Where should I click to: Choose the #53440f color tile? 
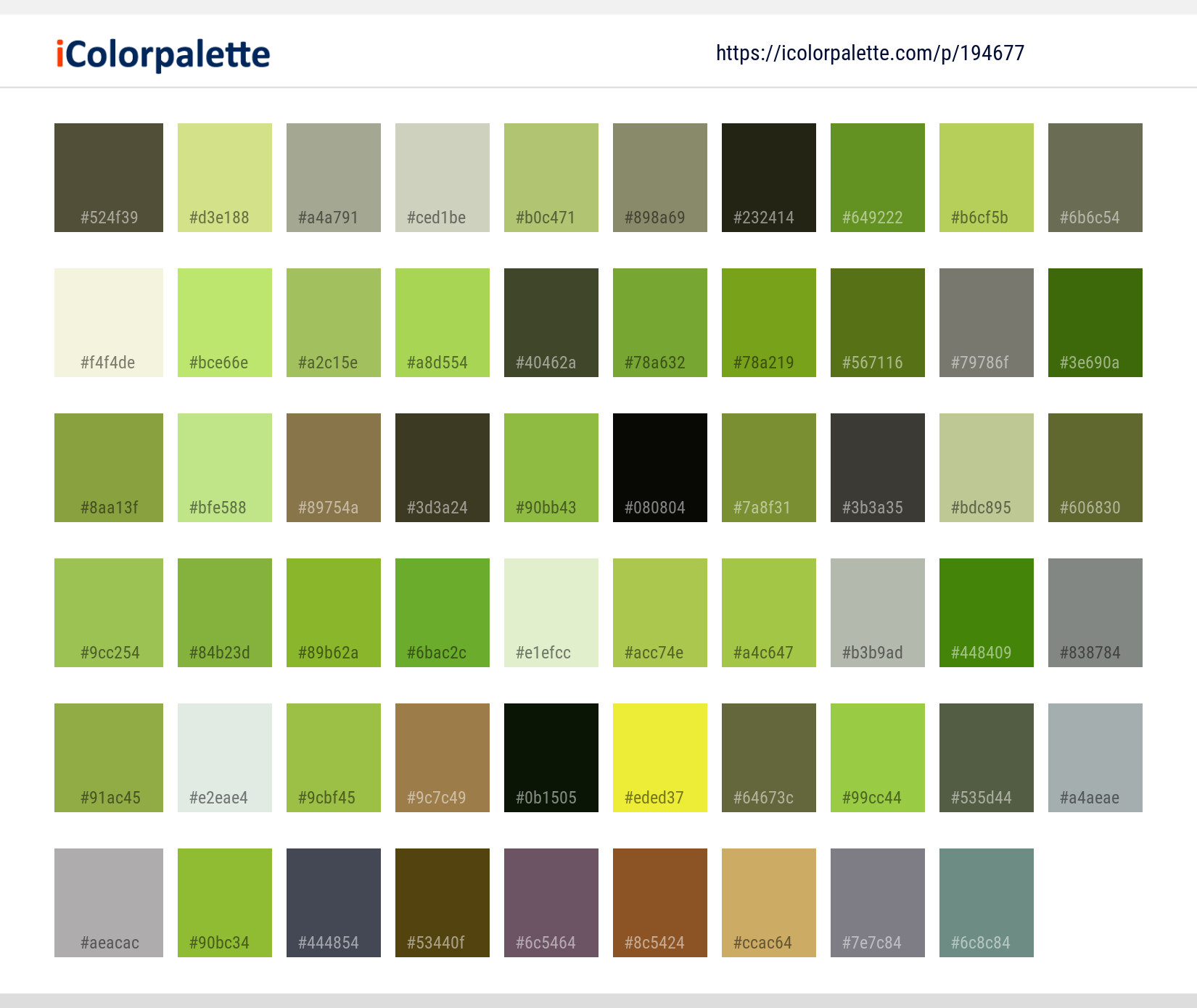[x=443, y=903]
